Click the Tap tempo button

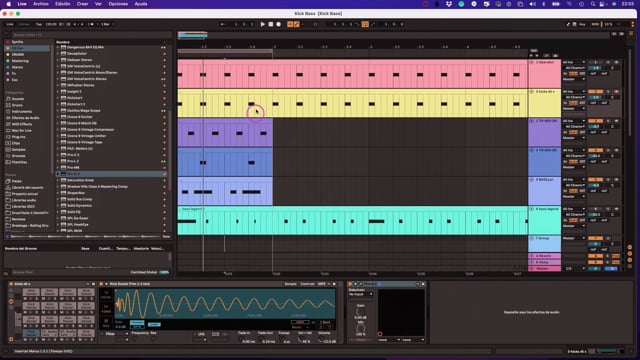coord(39,24)
